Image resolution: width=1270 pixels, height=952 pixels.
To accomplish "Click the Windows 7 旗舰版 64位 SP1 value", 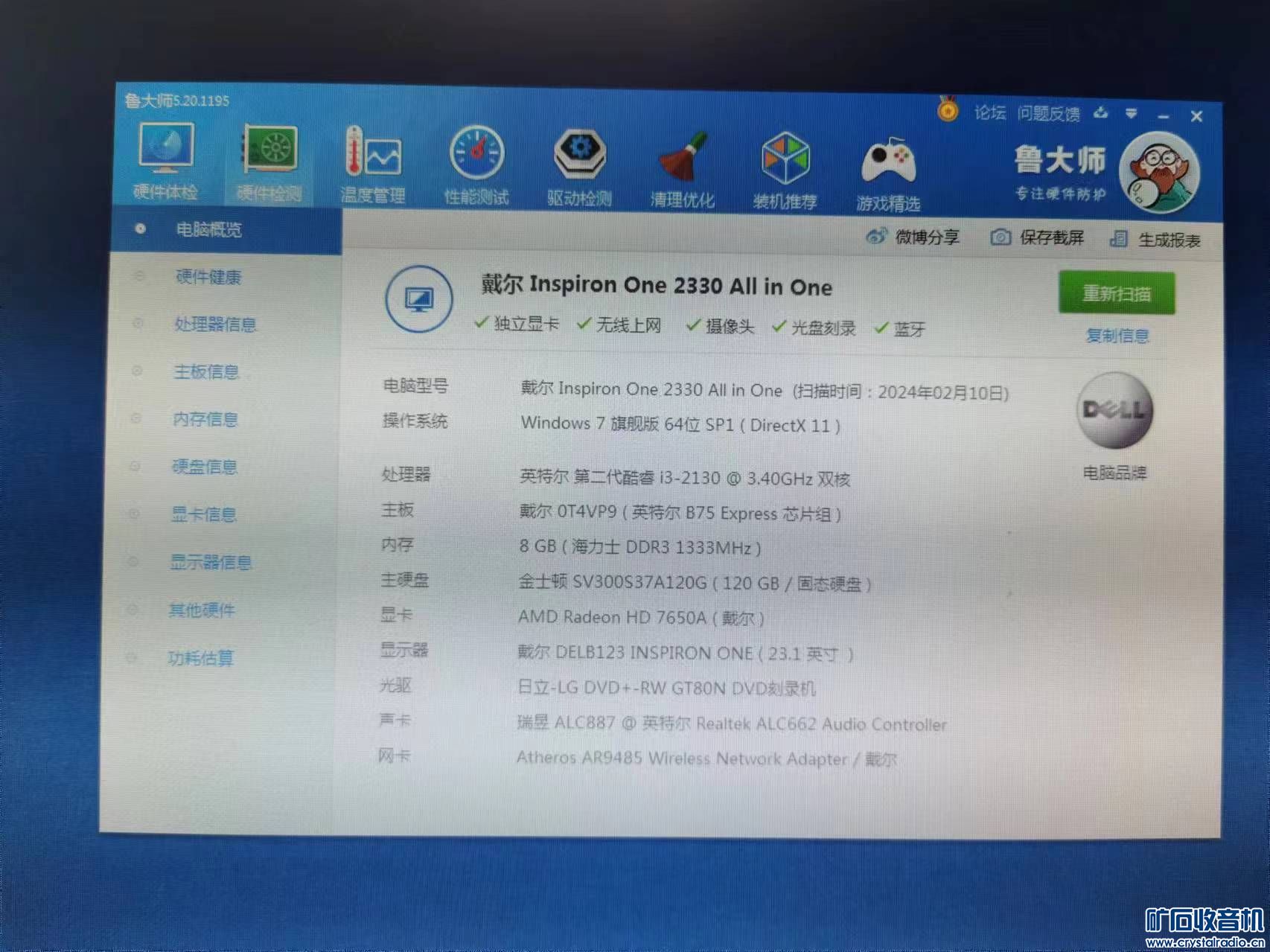I will (680, 424).
